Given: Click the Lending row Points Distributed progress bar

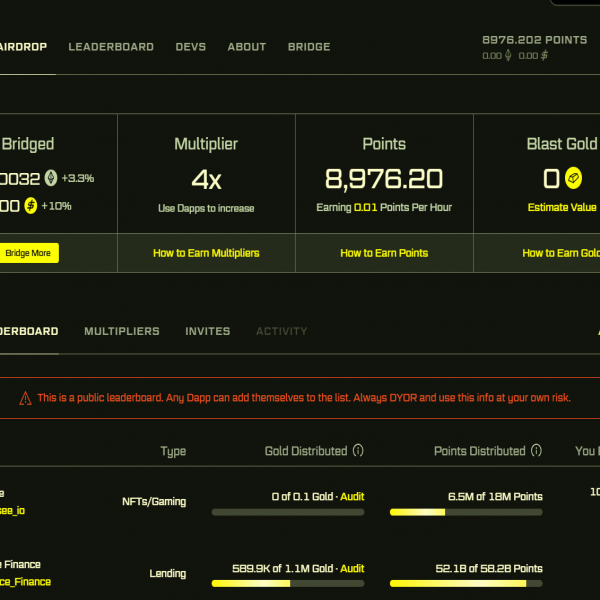Looking at the screenshot, I should coord(466,583).
